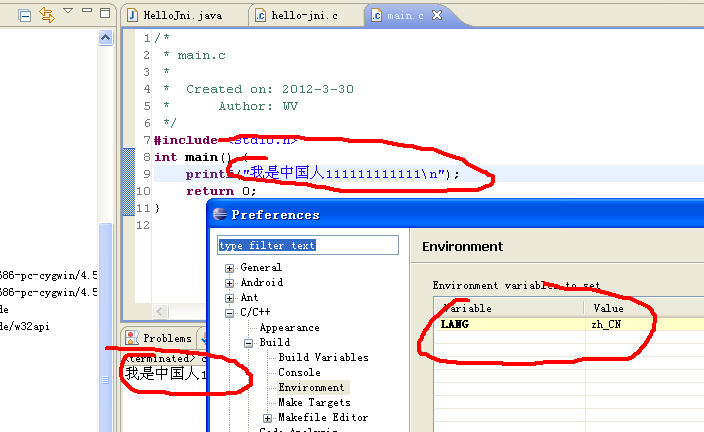Click the Eclipse icon in Preferences title bar

tap(220, 214)
